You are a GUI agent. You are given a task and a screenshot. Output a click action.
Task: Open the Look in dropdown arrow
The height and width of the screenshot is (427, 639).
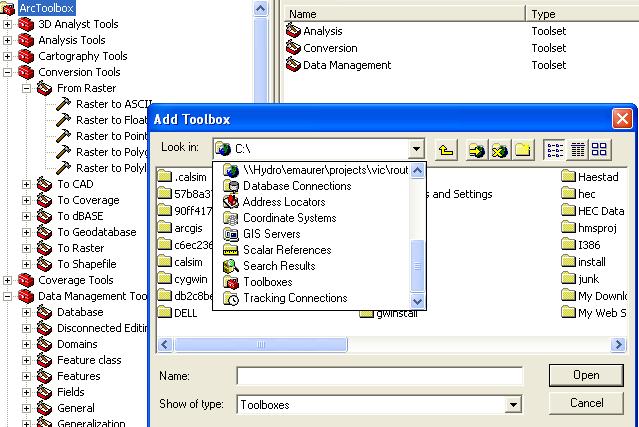[416, 149]
